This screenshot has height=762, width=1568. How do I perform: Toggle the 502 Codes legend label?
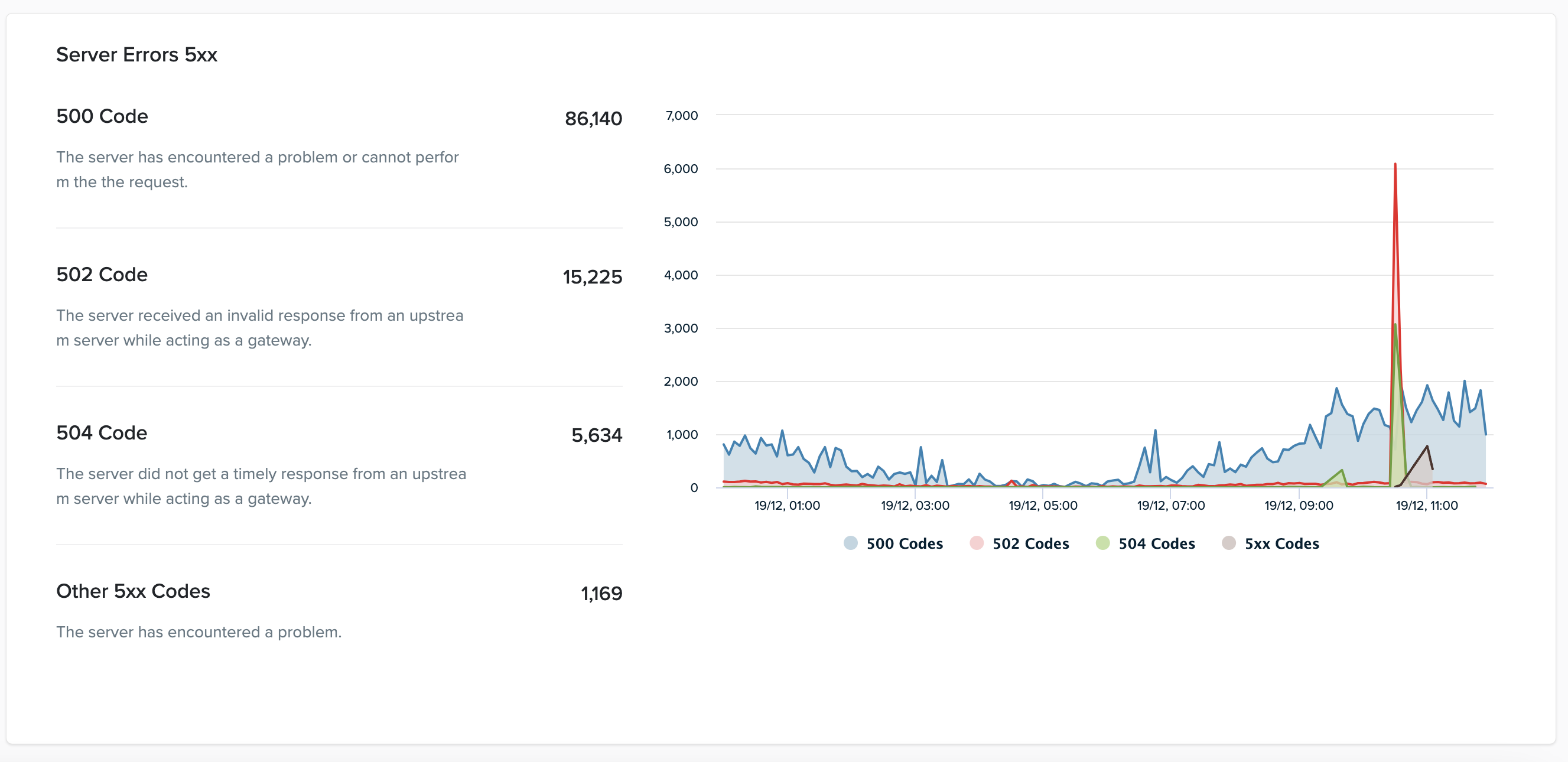1030,543
